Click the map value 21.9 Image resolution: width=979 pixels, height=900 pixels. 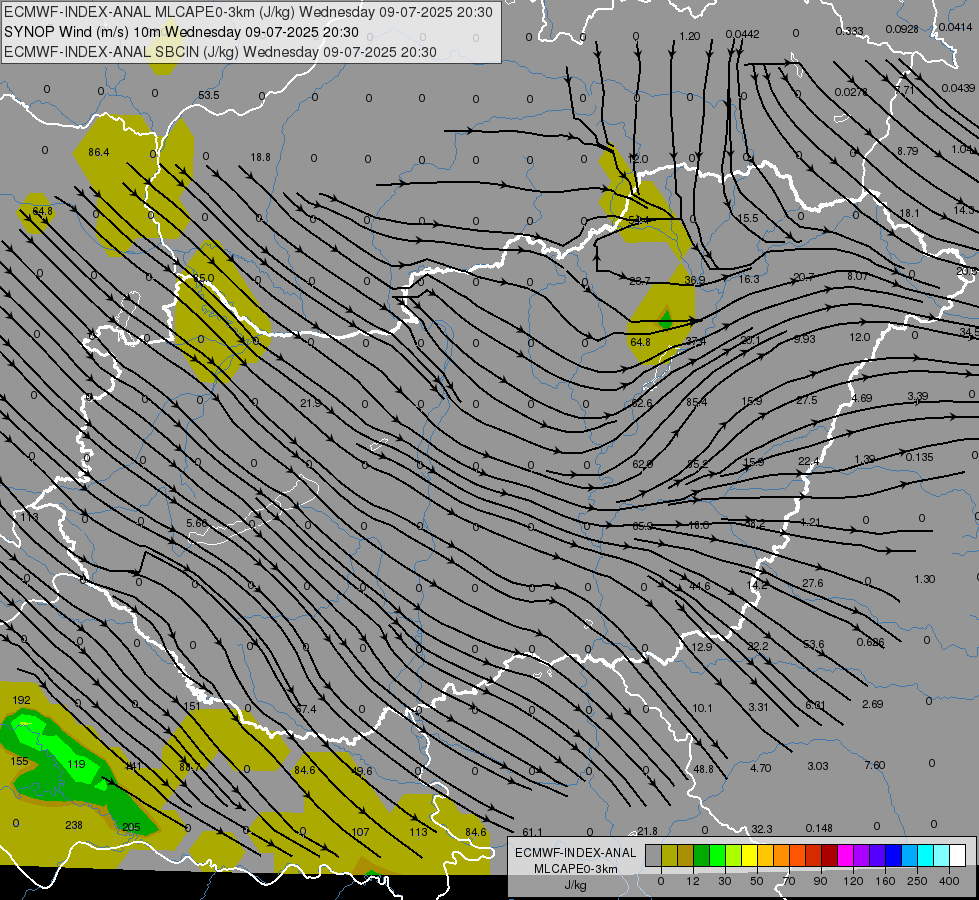tap(310, 403)
